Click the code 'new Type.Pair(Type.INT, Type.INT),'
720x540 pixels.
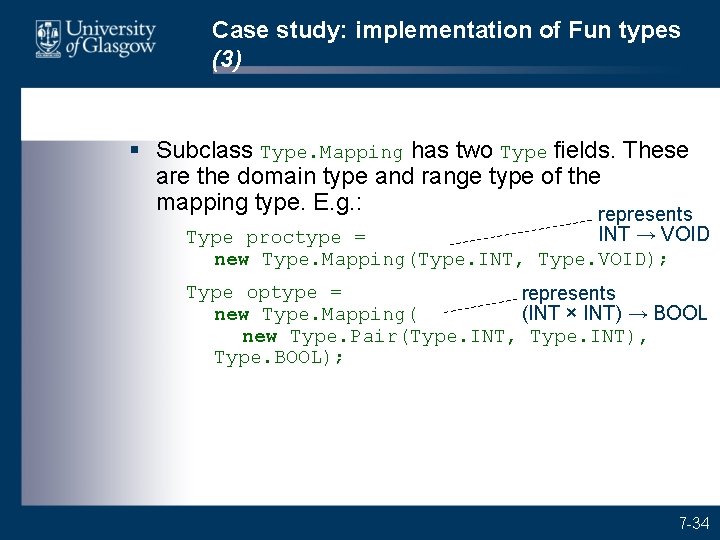(x=444, y=337)
